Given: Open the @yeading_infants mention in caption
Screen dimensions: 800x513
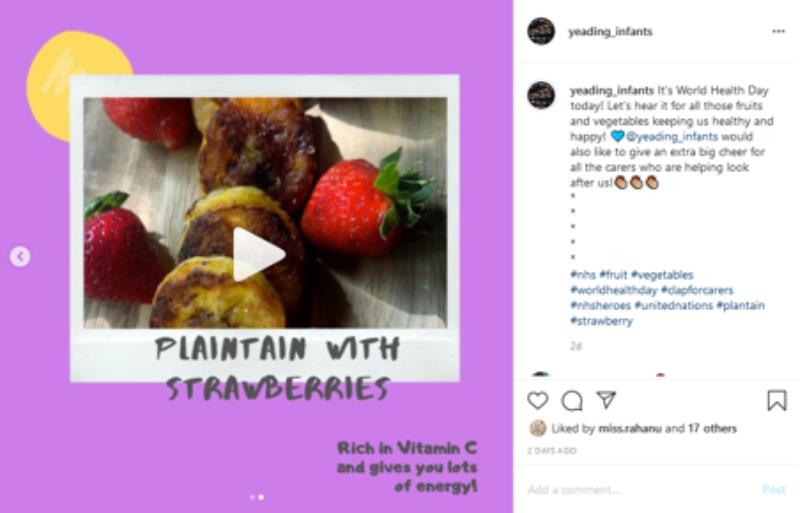Looking at the screenshot, I should 671,137.
